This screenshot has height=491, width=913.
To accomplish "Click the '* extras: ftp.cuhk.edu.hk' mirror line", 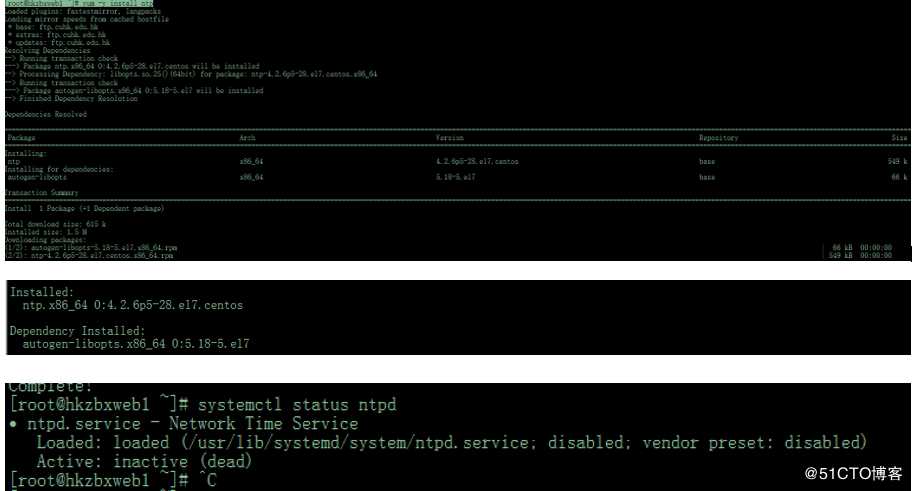I will (x=56, y=35).
